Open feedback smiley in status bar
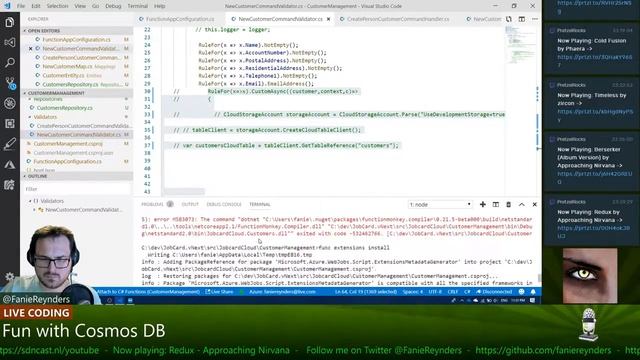The image size is (640, 360). [x=521, y=292]
